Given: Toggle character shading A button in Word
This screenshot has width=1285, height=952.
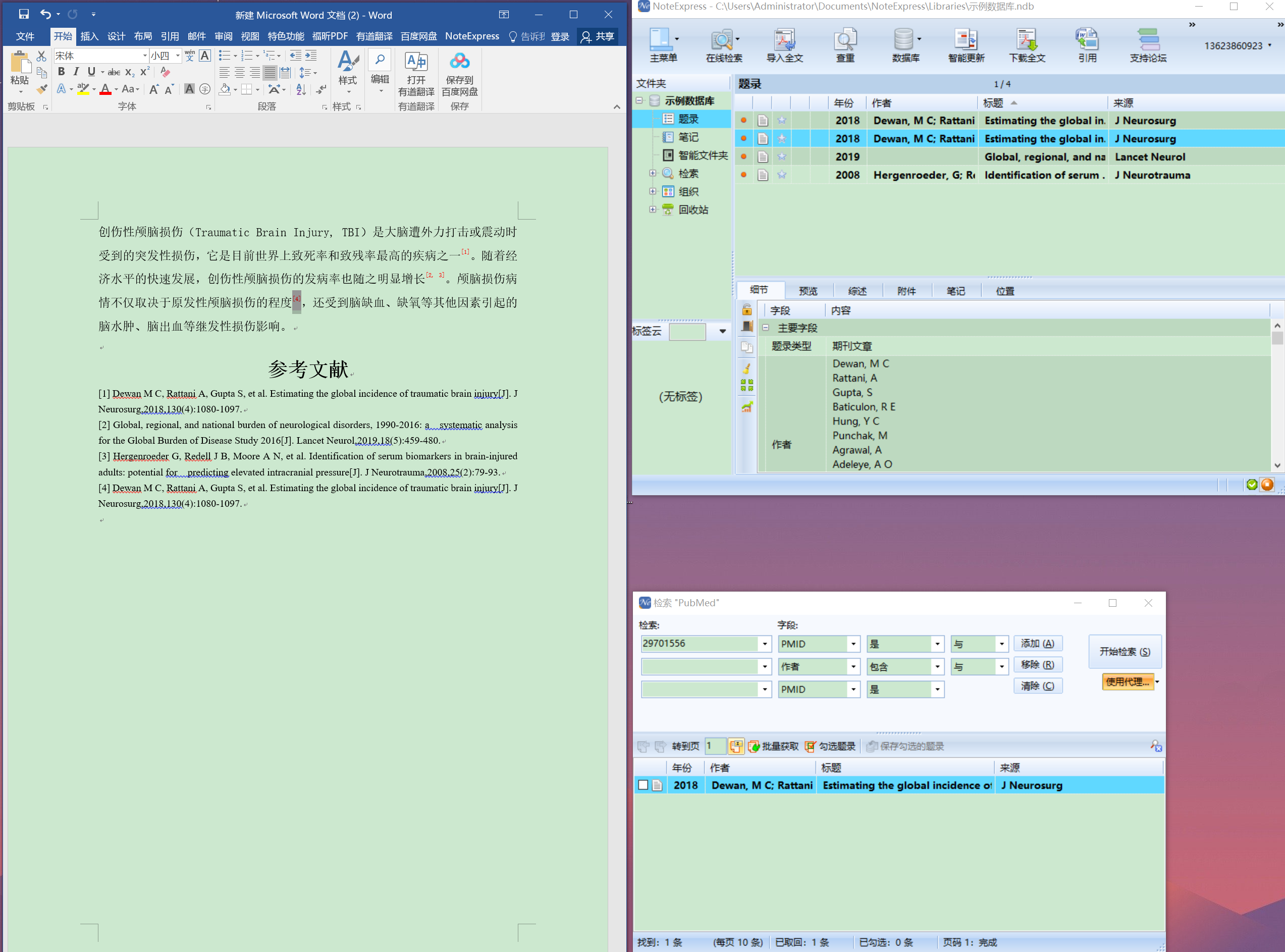Looking at the screenshot, I should tap(190, 89).
